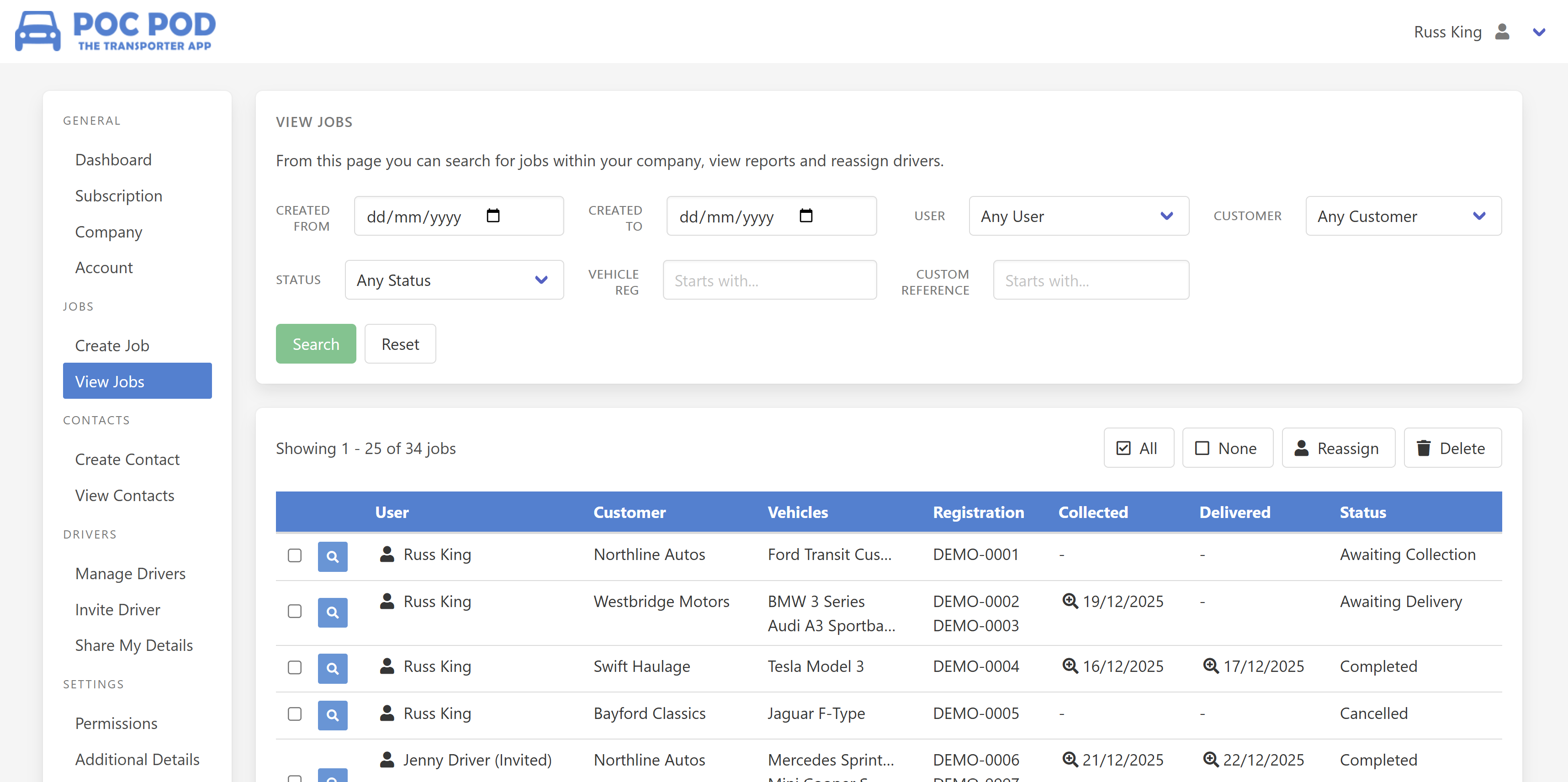This screenshot has width=1568, height=782.
Task: View job details for DEMO-0001 magnifier button
Action: [x=332, y=556]
